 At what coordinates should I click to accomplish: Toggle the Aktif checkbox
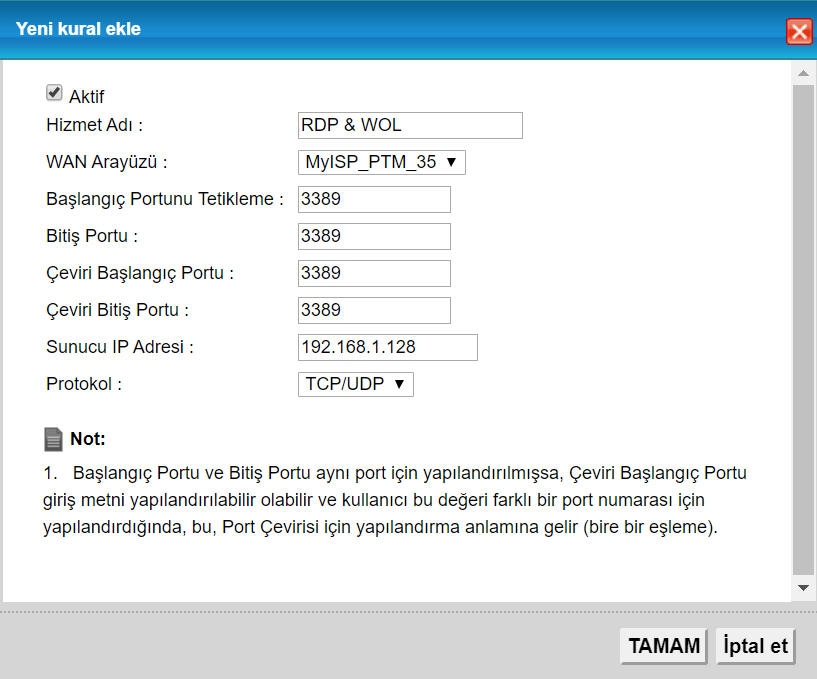[x=54, y=93]
